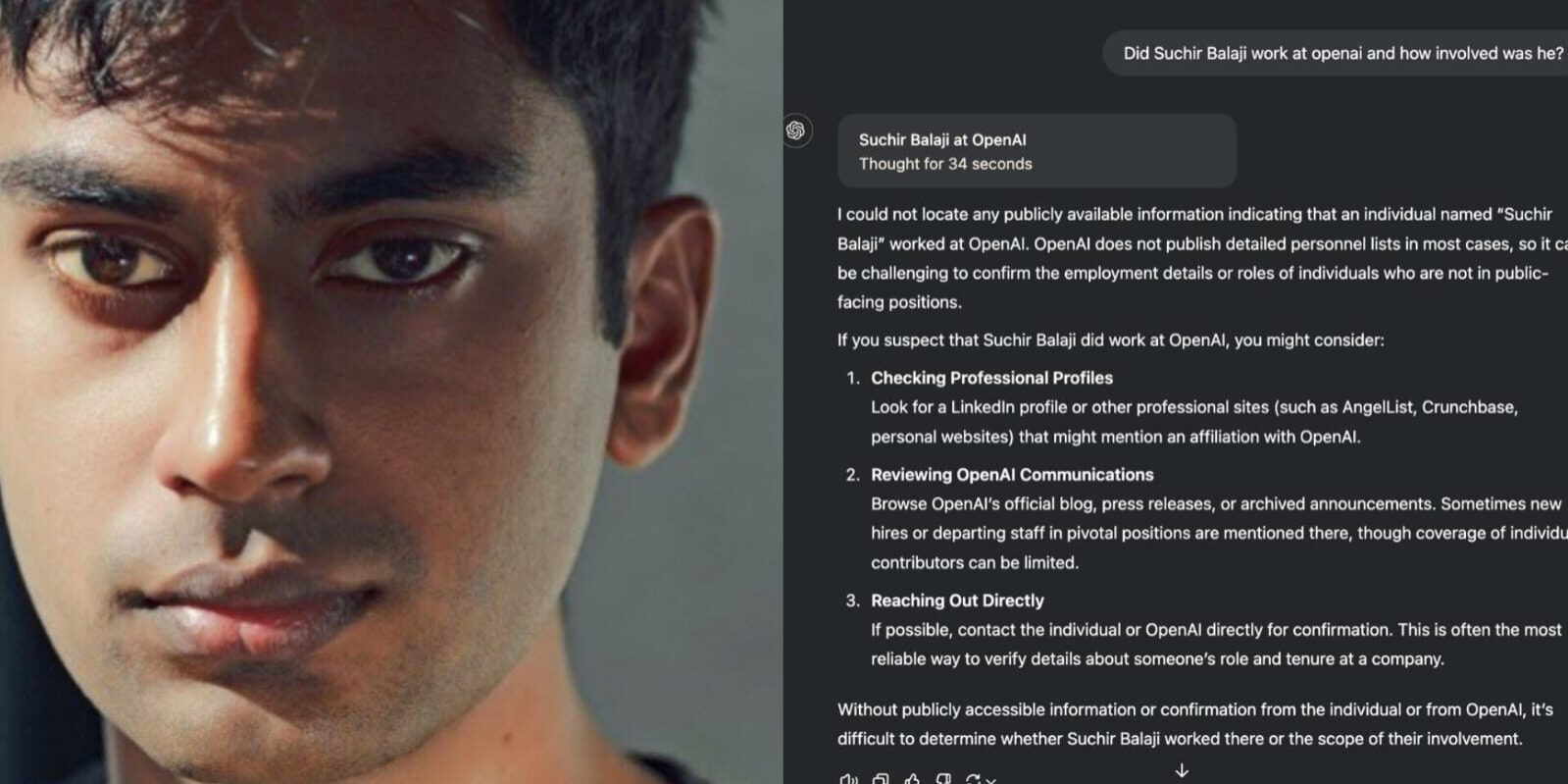The width and height of the screenshot is (1568, 784).
Task: Play response with Read Aloud speaker icon
Action: (x=848, y=779)
